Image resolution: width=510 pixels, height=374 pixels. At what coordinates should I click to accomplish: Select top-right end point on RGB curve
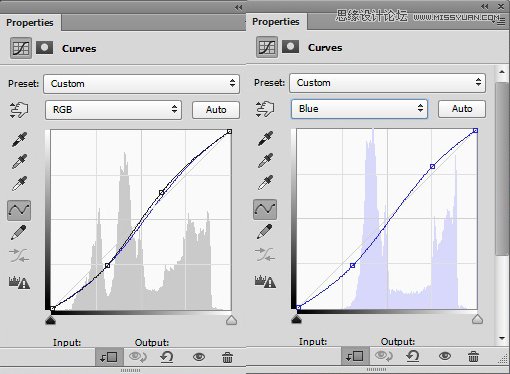pyautogui.click(x=229, y=132)
